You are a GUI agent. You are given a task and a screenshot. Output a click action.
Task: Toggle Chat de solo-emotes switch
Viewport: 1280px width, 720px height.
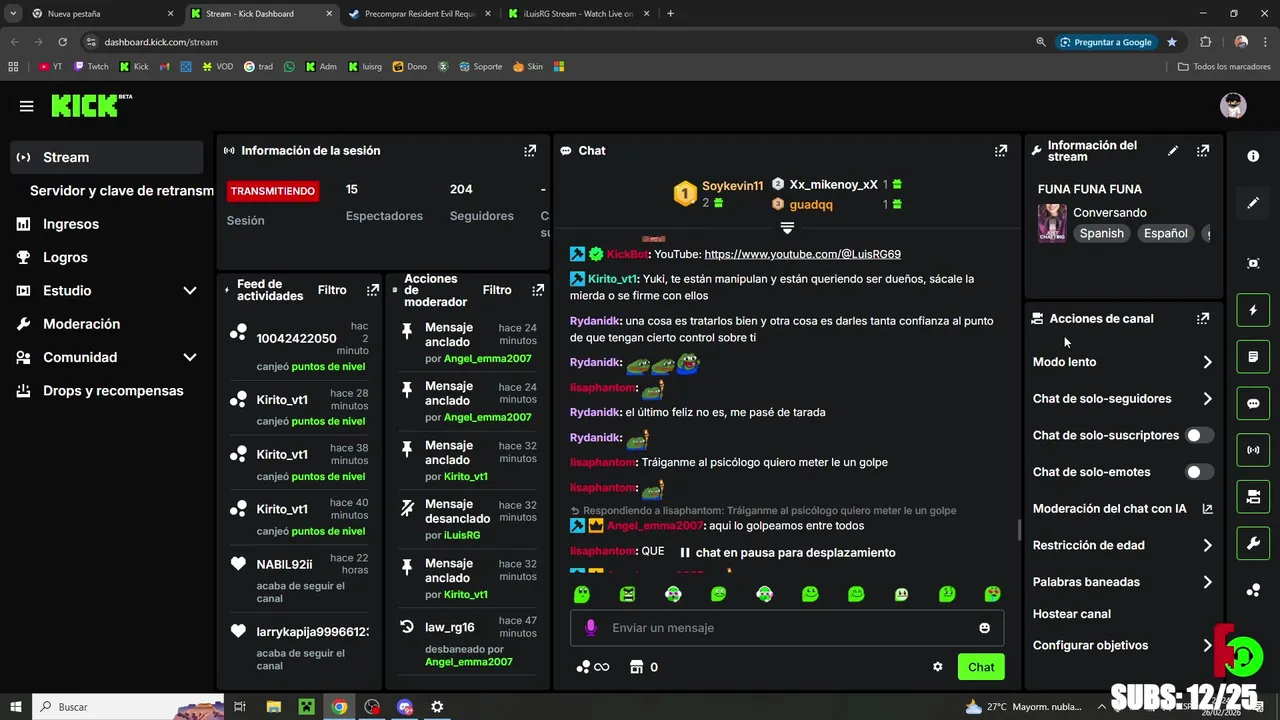(1199, 472)
